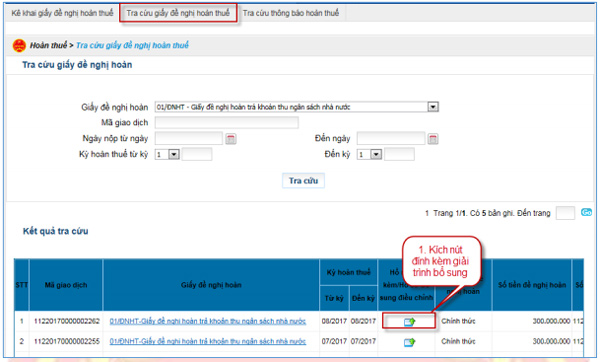Click the '07/2017' Từ kỳ cell in row 2
Image resolution: width=600 pixels, height=362 pixels.
click(x=334, y=341)
